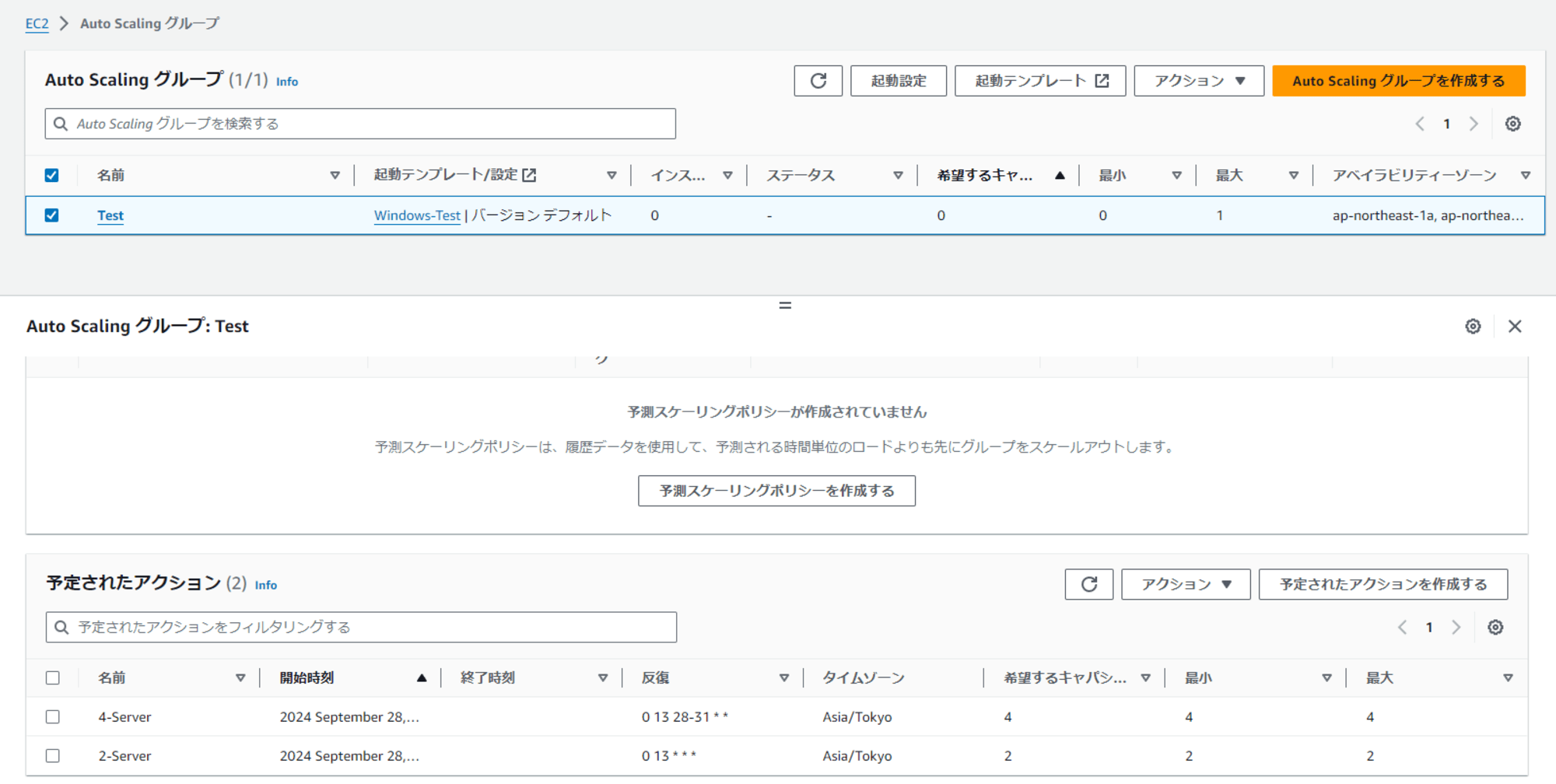Click cron value 0 13 28-31 * *
1556x784 pixels.
click(x=685, y=717)
